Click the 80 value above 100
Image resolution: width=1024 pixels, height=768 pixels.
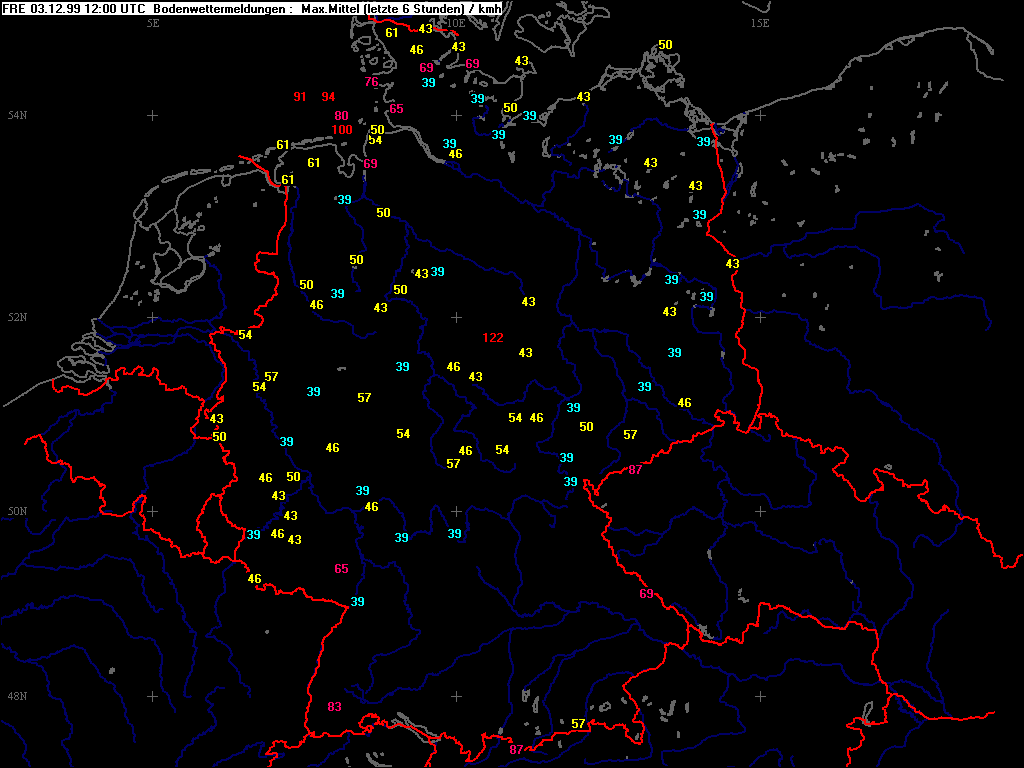[x=341, y=116]
